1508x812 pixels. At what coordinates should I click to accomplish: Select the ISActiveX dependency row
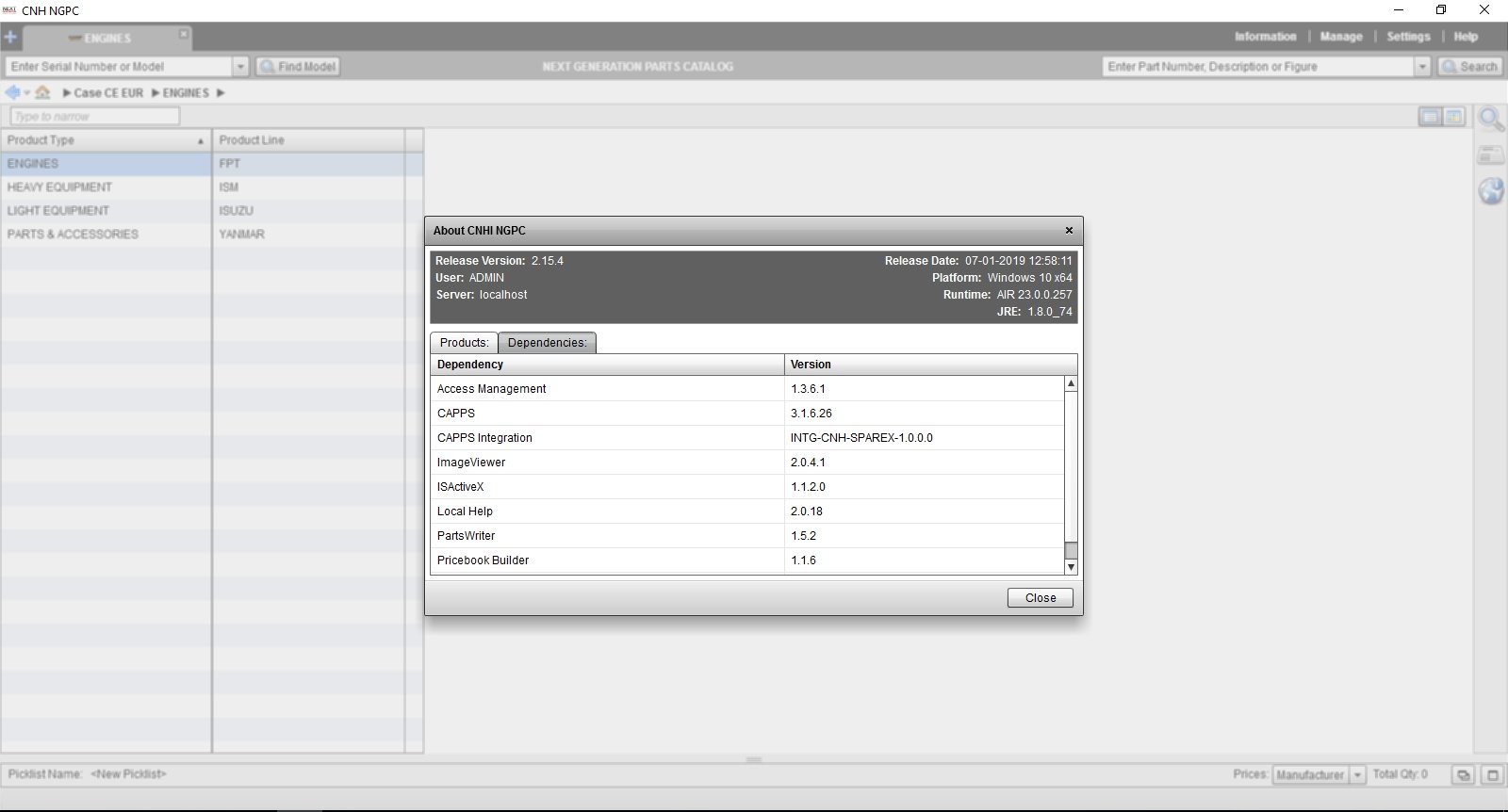(x=747, y=487)
